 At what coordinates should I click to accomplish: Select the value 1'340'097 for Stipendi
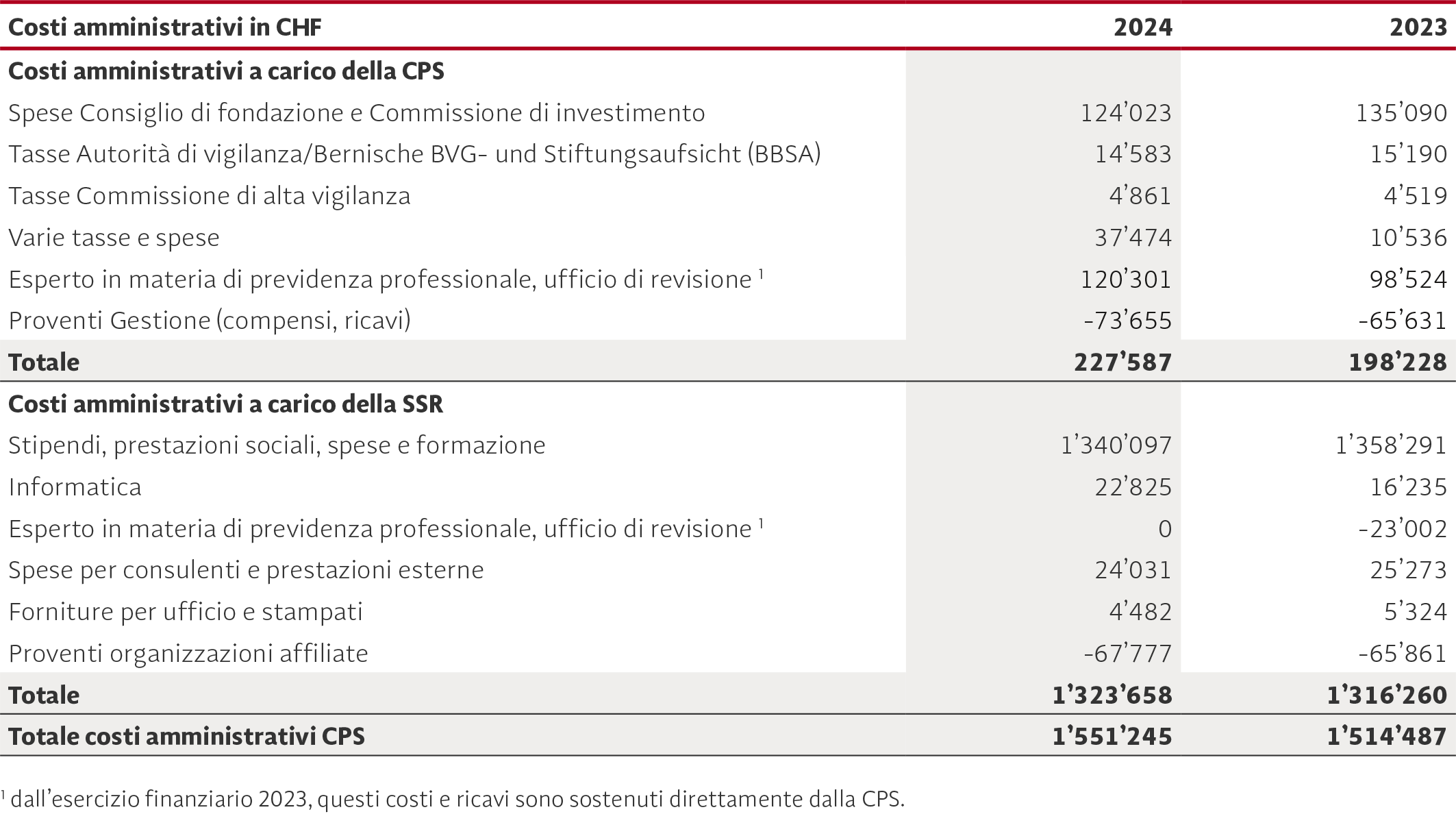[1116, 445]
